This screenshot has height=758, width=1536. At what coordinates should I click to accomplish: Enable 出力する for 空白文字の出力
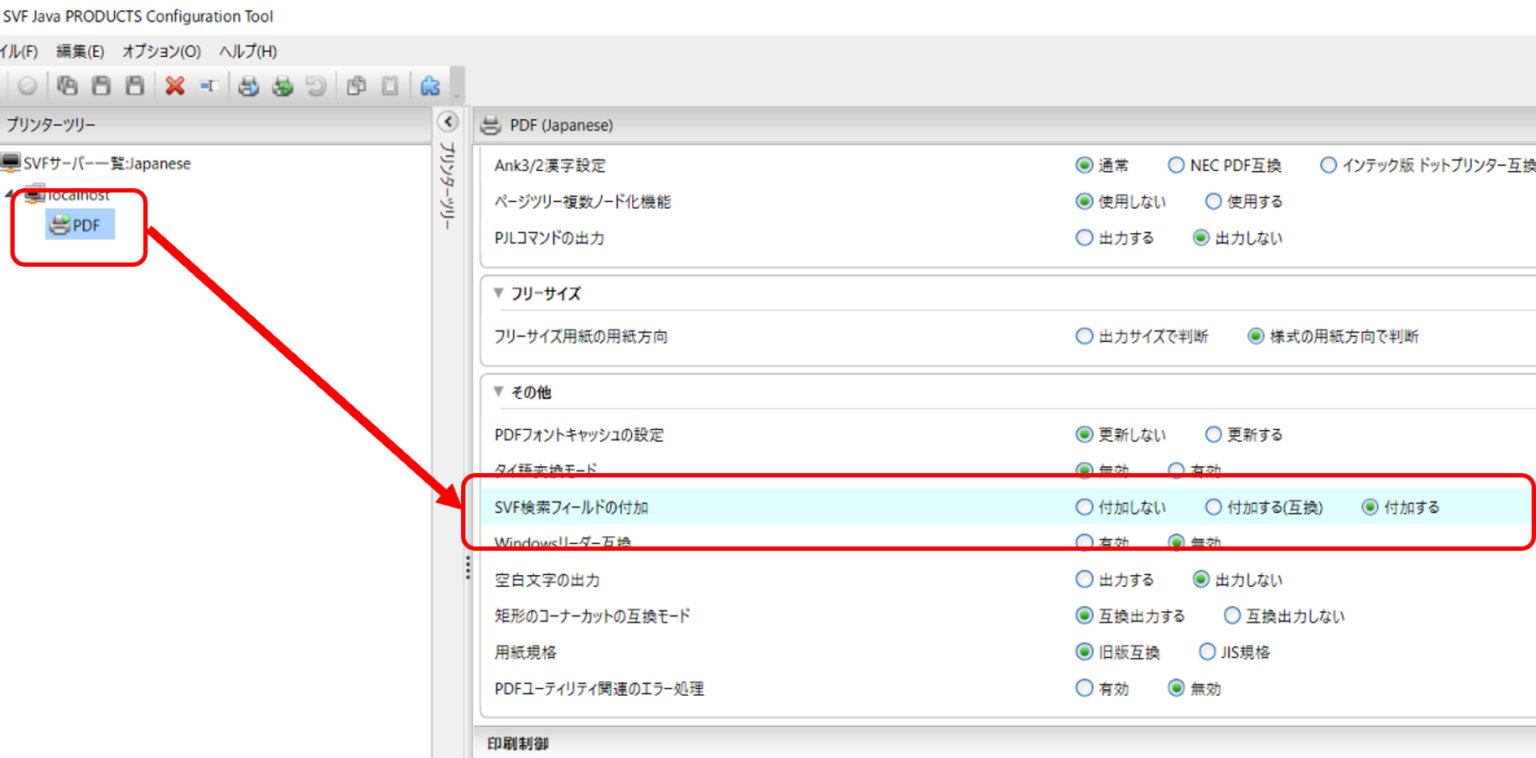click(1083, 577)
